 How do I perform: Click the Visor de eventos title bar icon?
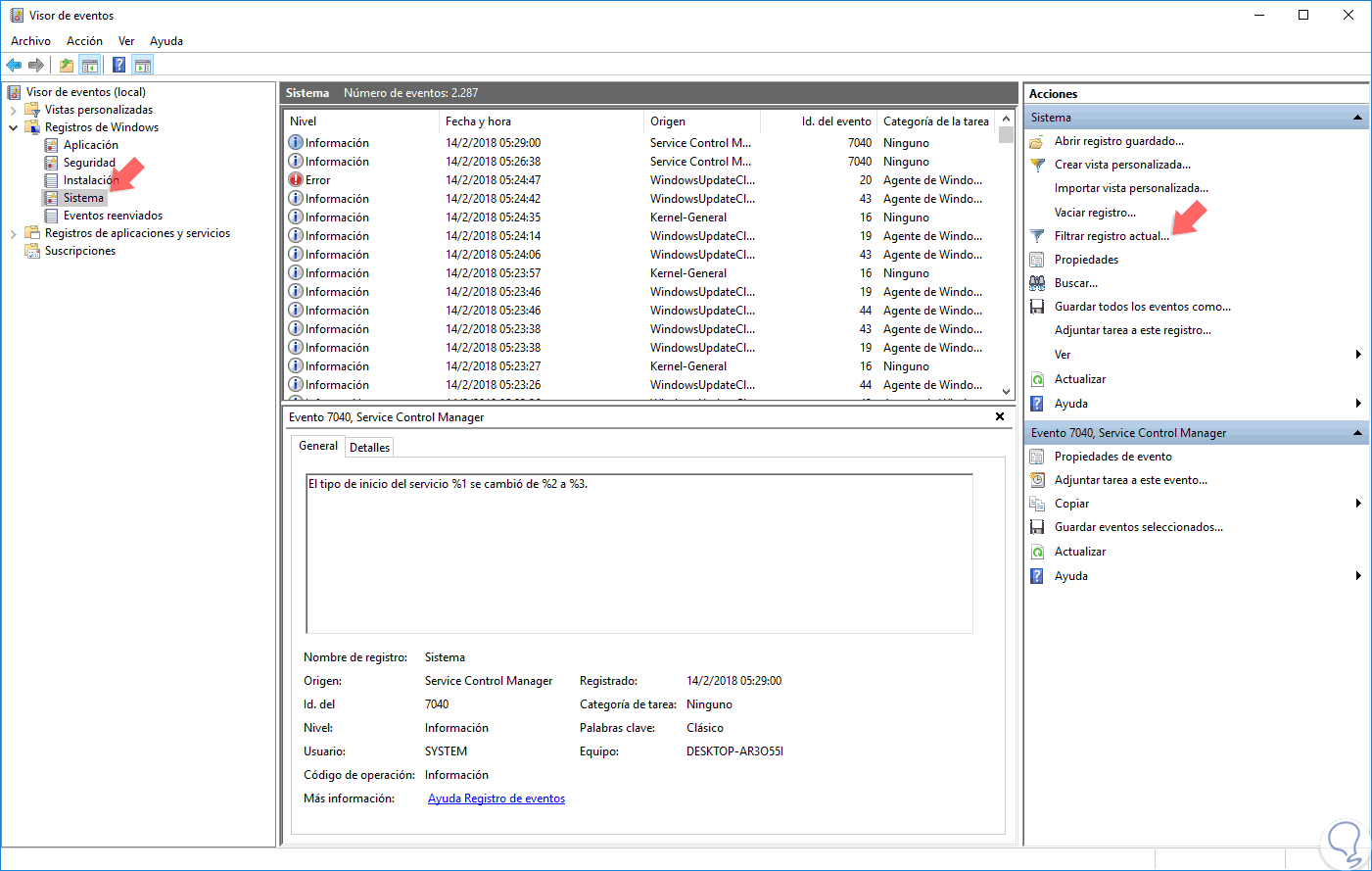[17, 16]
